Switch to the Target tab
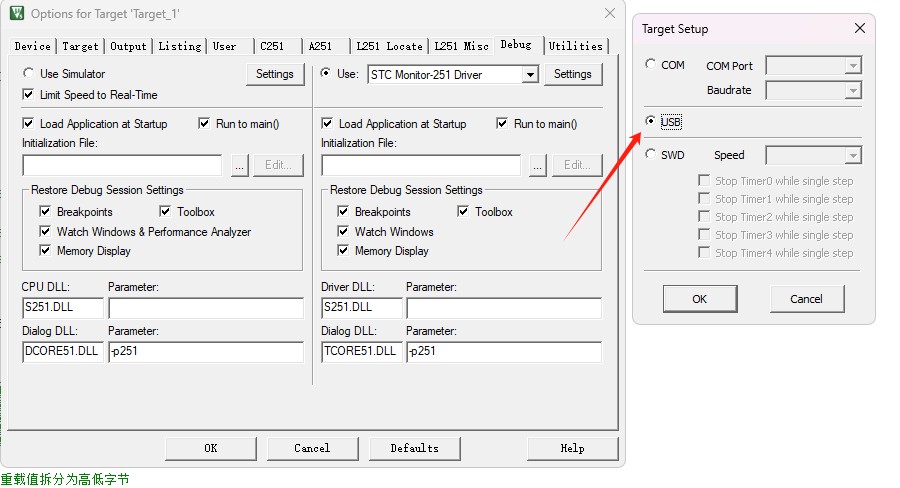900x488 pixels. pyautogui.click(x=80, y=47)
